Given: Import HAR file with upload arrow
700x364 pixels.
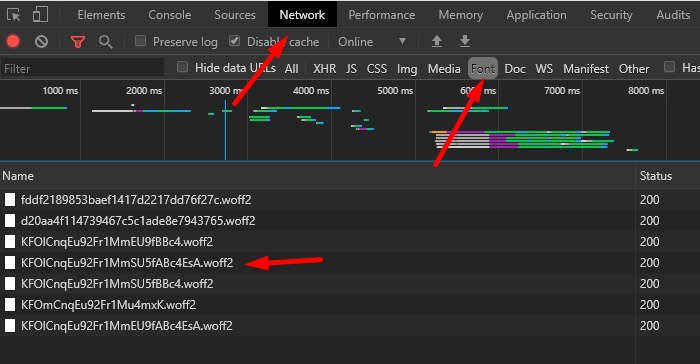Looking at the screenshot, I should pos(437,41).
